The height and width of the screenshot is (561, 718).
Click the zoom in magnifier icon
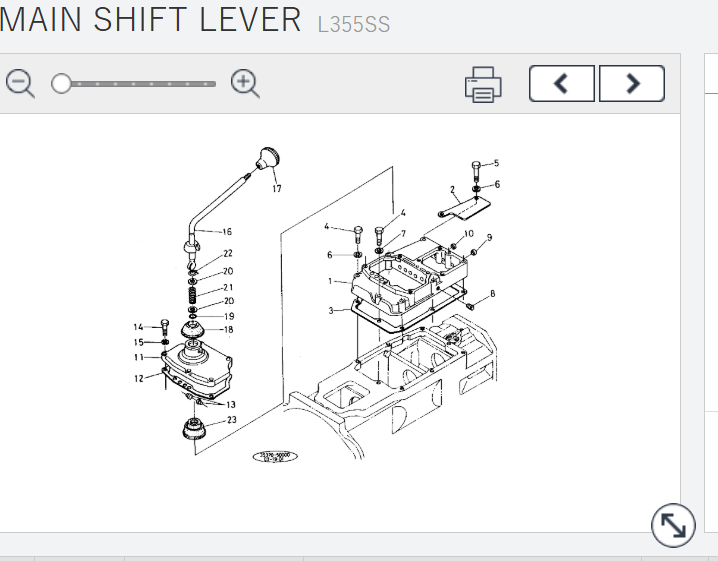pyautogui.click(x=245, y=84)
